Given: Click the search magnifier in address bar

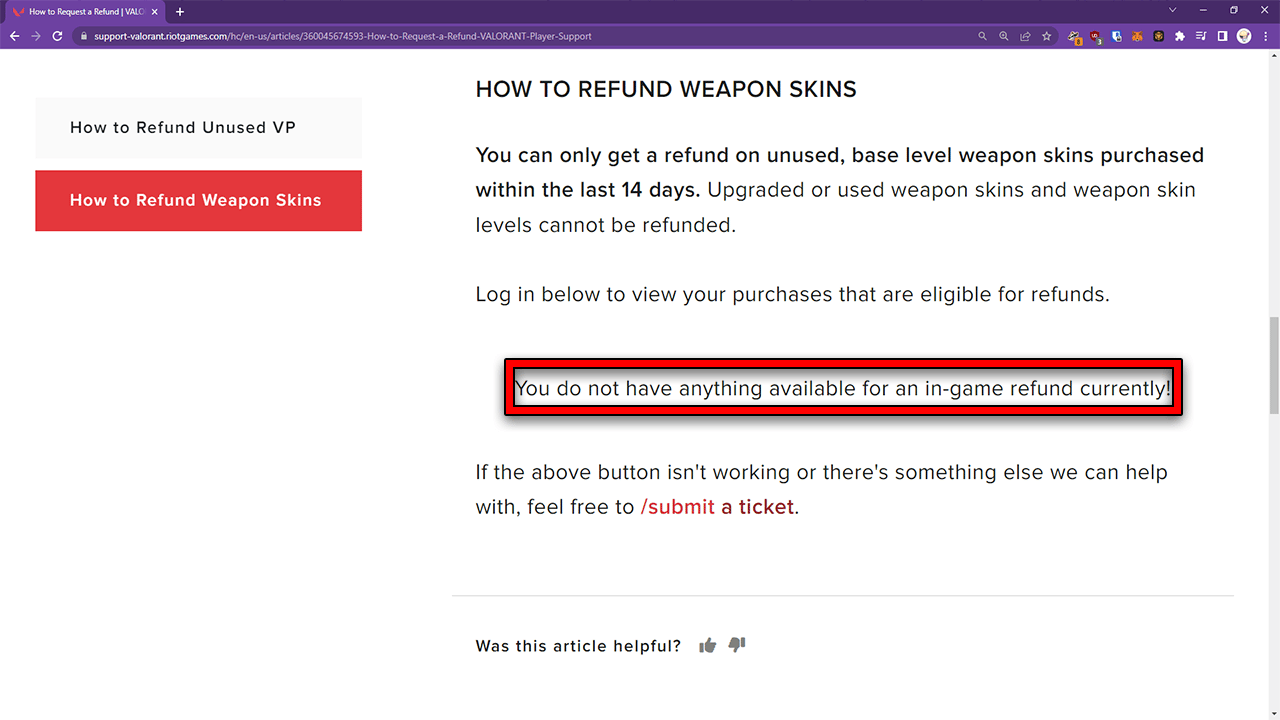Looking at the screenshot, I should 982,36.
